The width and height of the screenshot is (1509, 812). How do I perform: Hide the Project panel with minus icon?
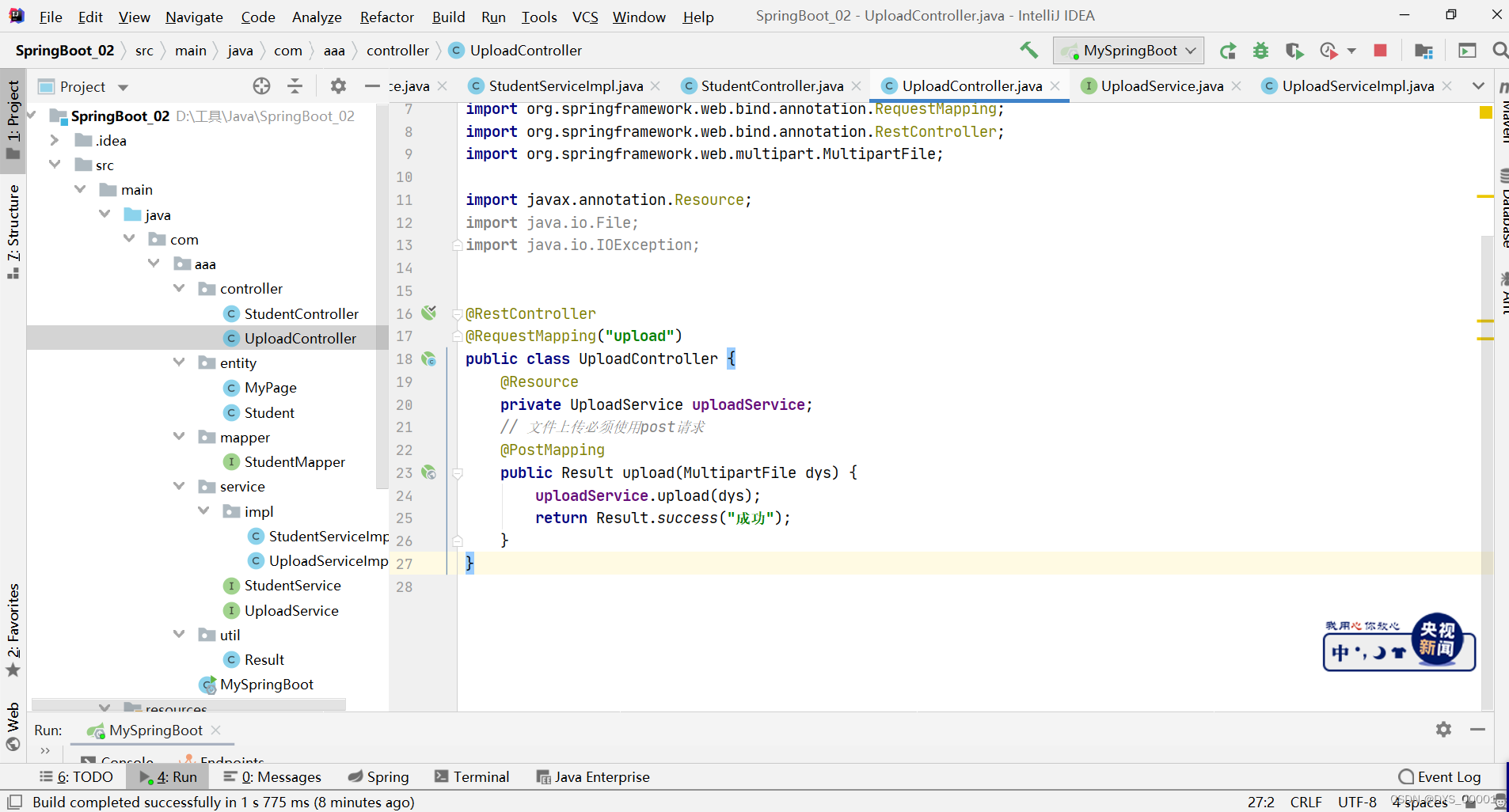372,86
